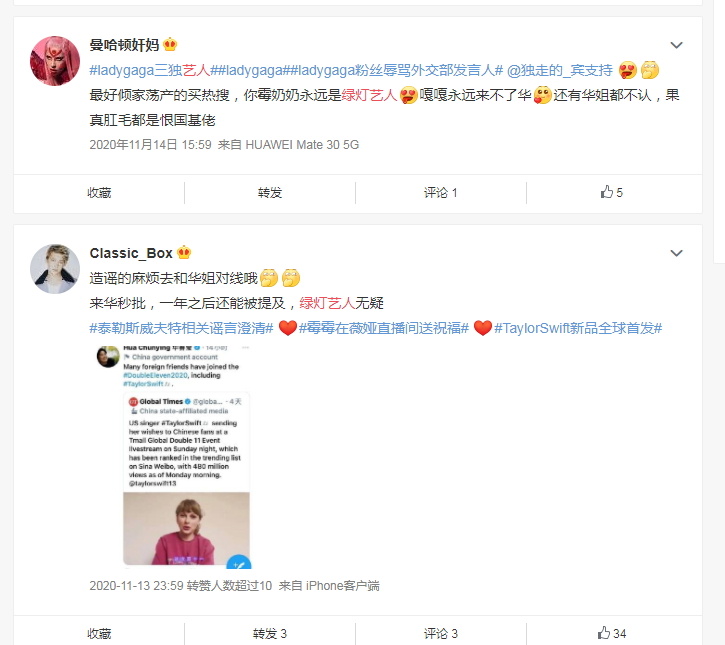Open 曼哈顿奸妈's profile avatar
725x645 pixels.
55,61
